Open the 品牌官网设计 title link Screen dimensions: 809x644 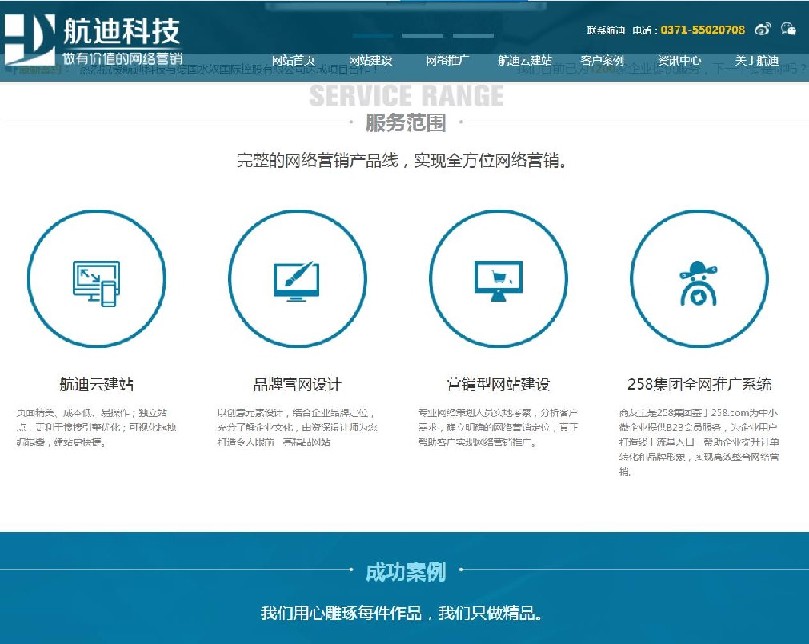click(x=297, y=384)
